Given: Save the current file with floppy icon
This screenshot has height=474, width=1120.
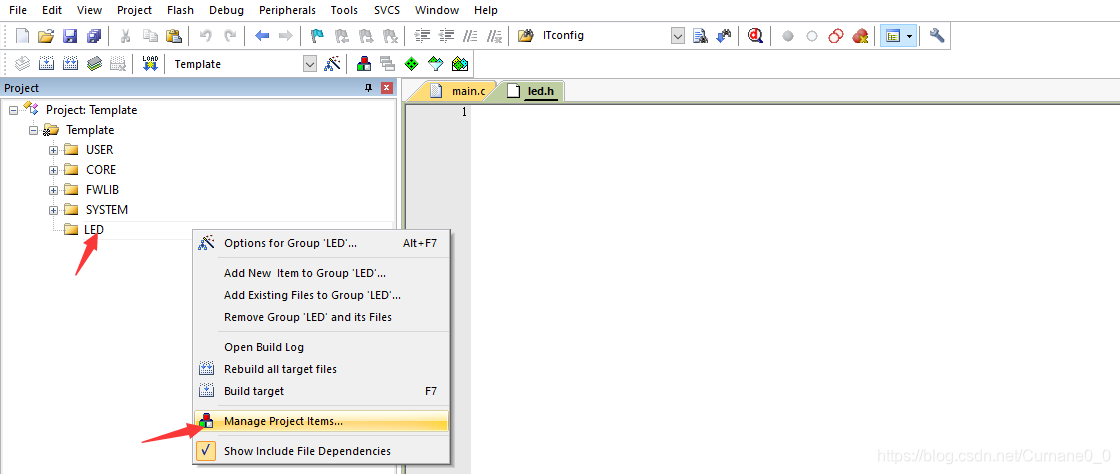Looking at the screenshot, I should 70,36.
